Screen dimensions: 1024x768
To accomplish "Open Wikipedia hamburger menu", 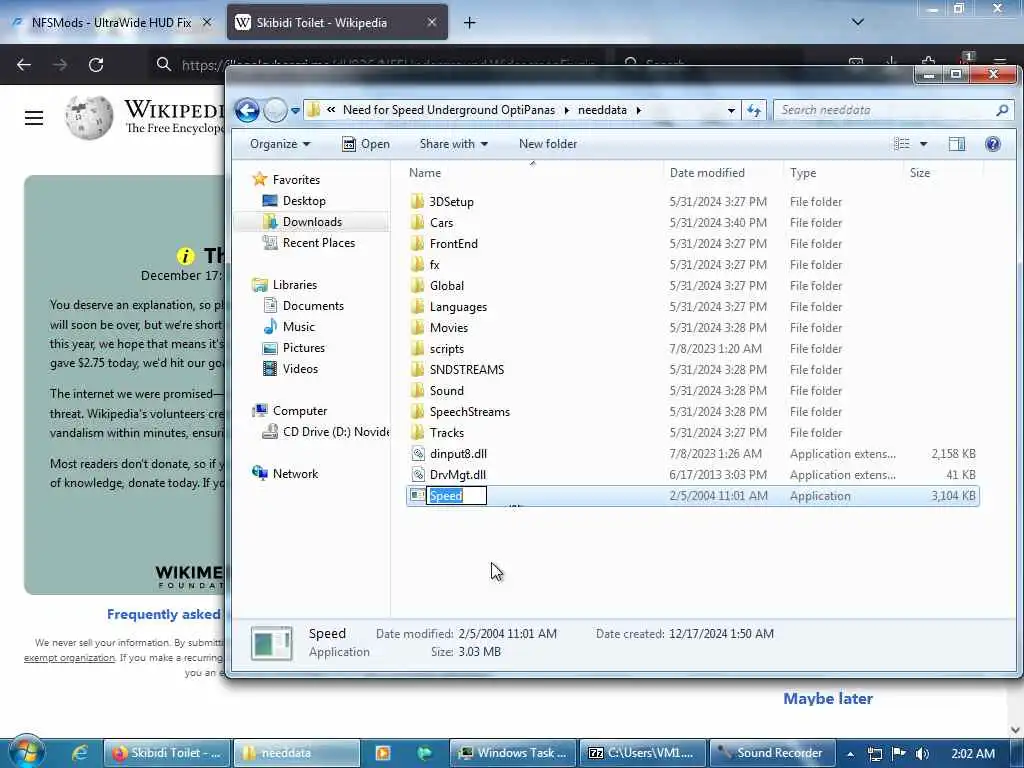I will click(34, 118).
